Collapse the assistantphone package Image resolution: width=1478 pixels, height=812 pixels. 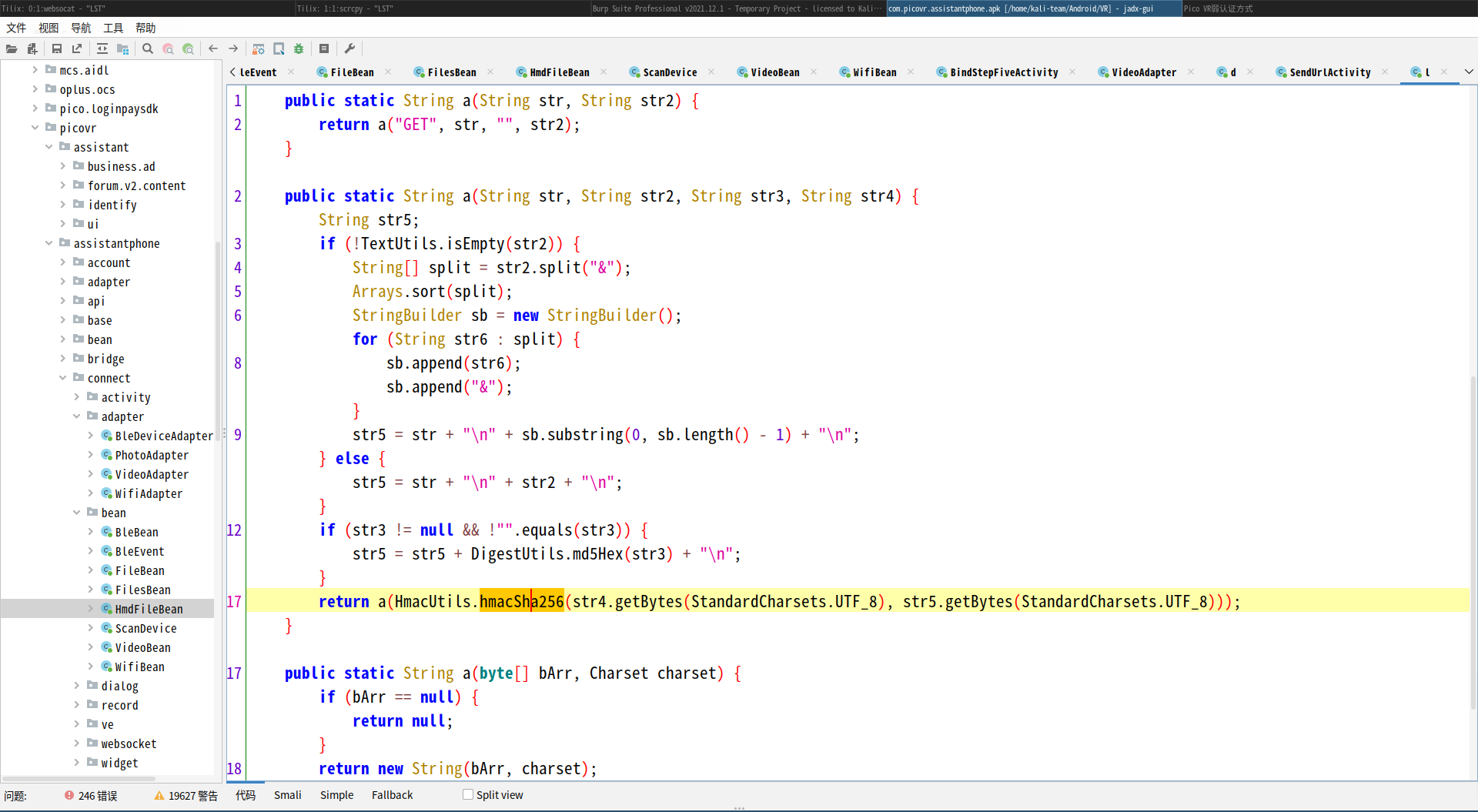(49, 242)
